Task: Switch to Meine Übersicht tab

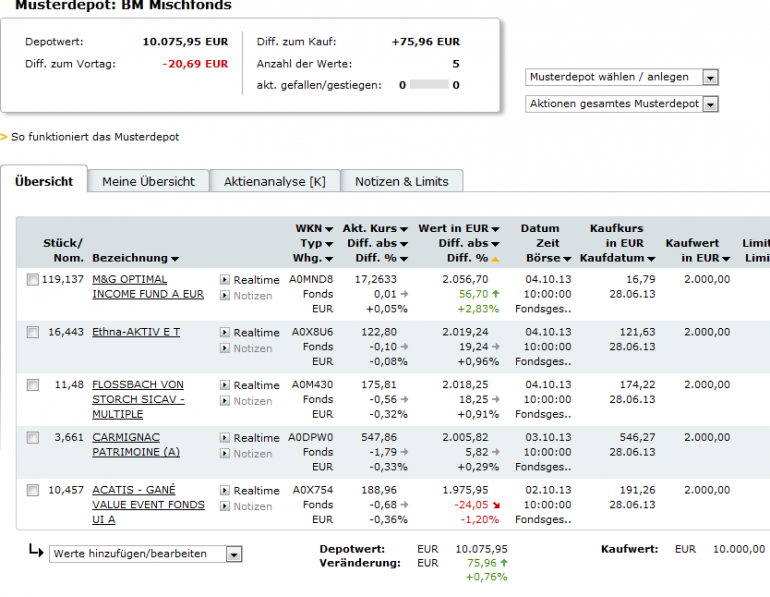Action: coord(148,182)
